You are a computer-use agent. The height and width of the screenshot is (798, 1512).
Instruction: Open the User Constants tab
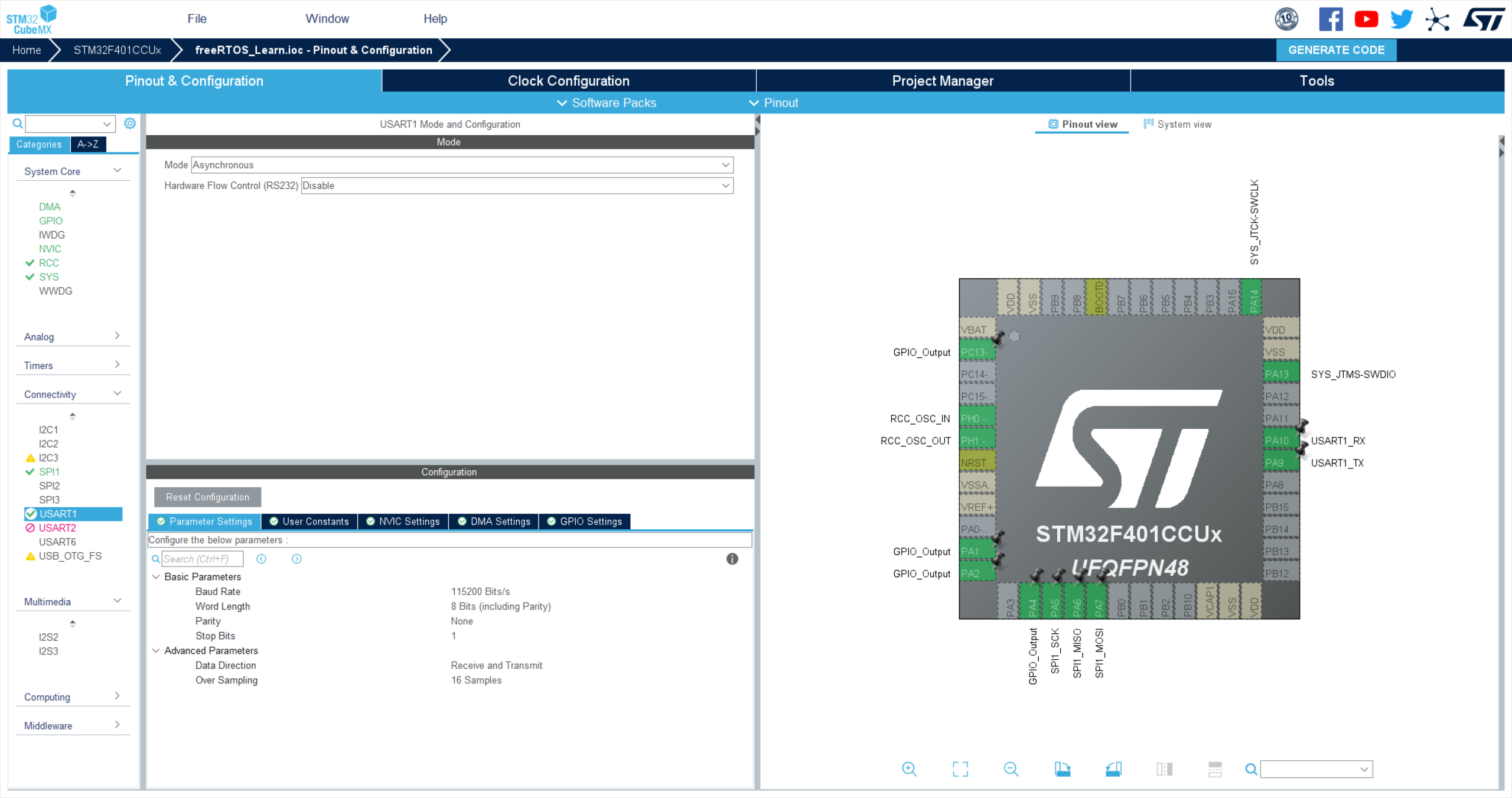[309, 522]
